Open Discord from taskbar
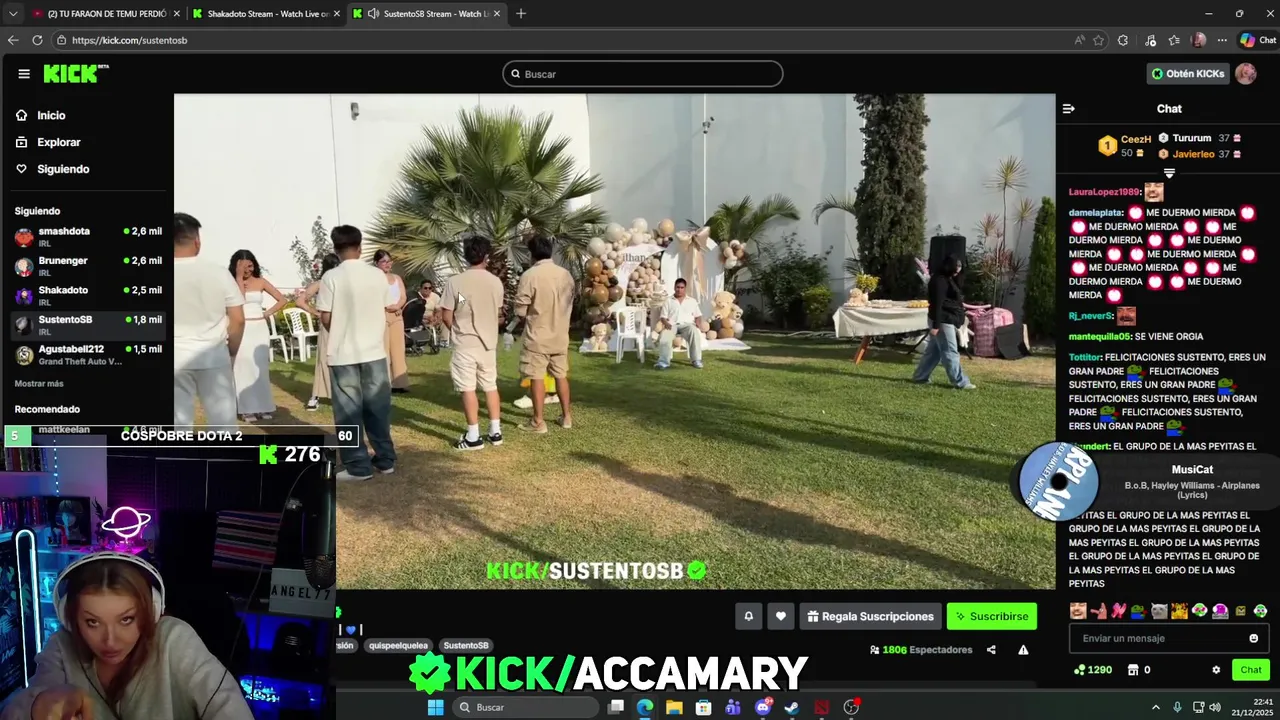 click(763, 707)
